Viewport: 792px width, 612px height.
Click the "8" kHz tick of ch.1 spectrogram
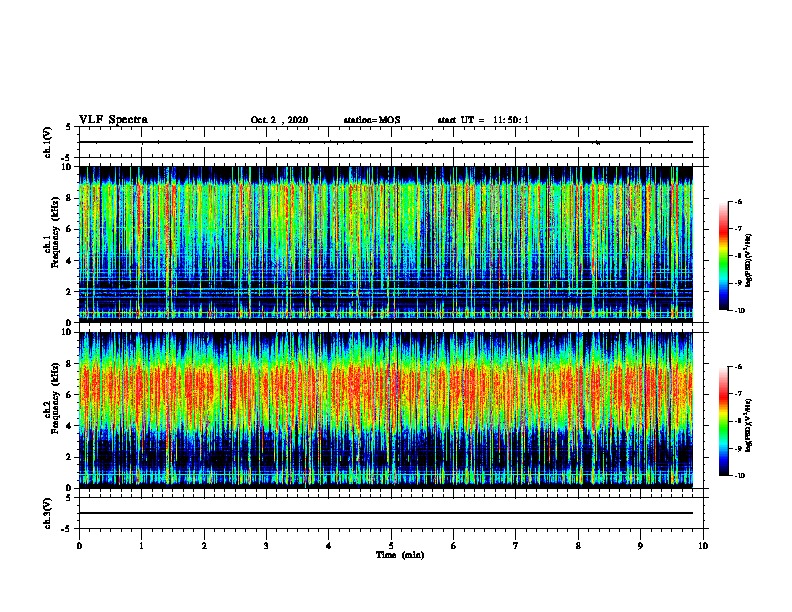click(70, 198)
